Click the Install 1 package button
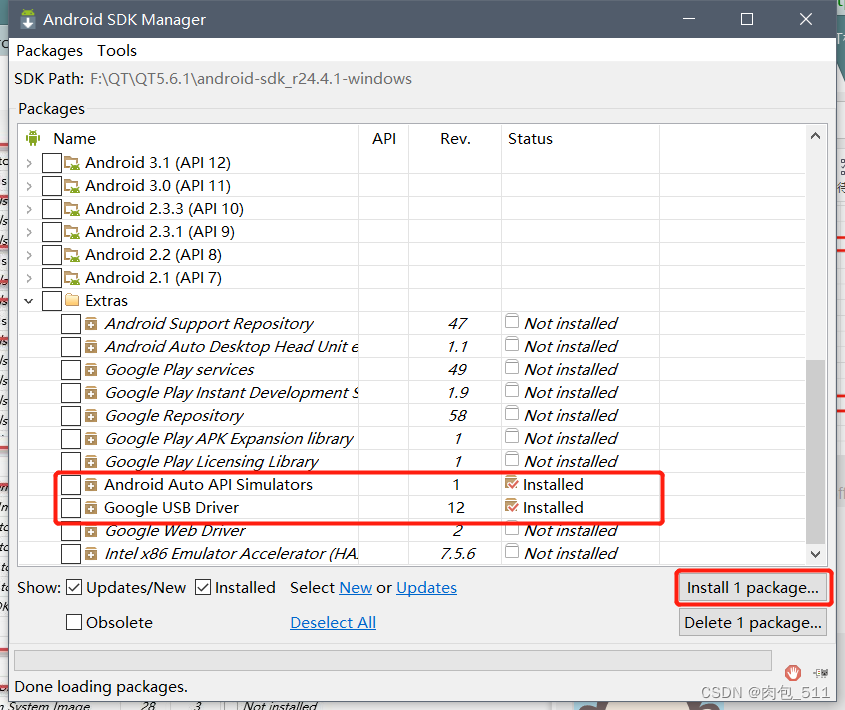This screenshot has width=845, height=710. (x=753, y=588)
